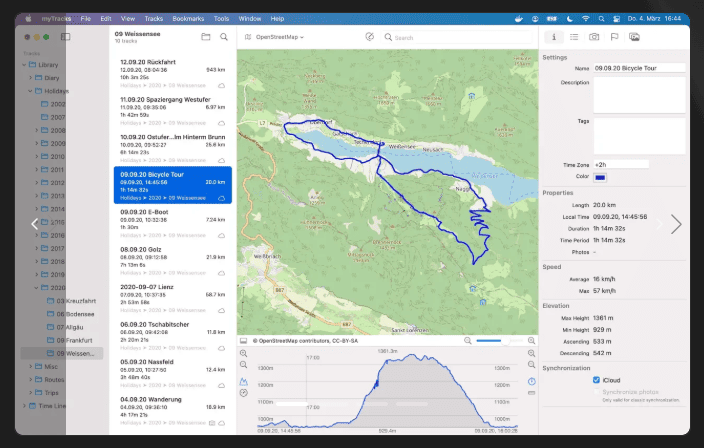Collapse the 2020 folder
Viewport: 704px width, 448px height.
(36, 288)
